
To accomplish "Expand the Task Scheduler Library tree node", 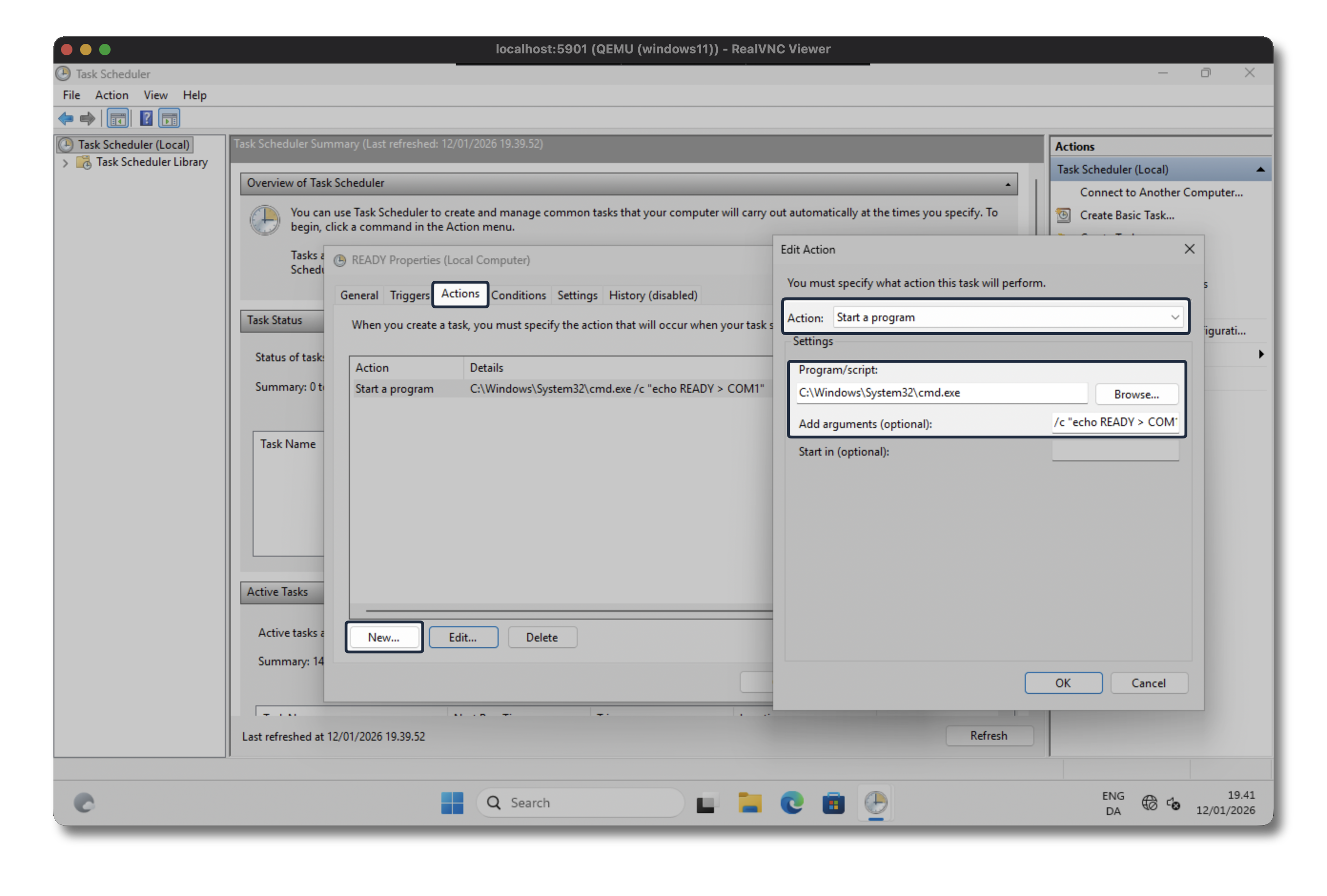I will 65,163.
